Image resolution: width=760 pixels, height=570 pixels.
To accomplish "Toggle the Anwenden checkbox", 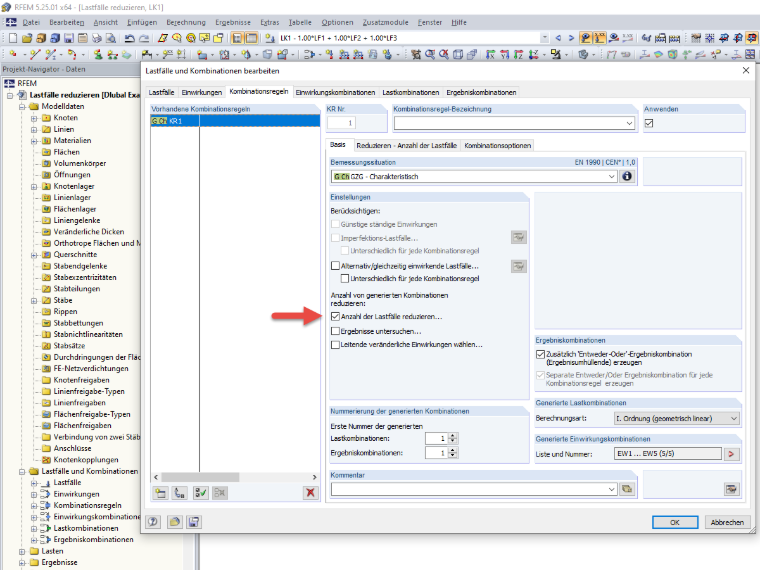I will click(649, 123).
